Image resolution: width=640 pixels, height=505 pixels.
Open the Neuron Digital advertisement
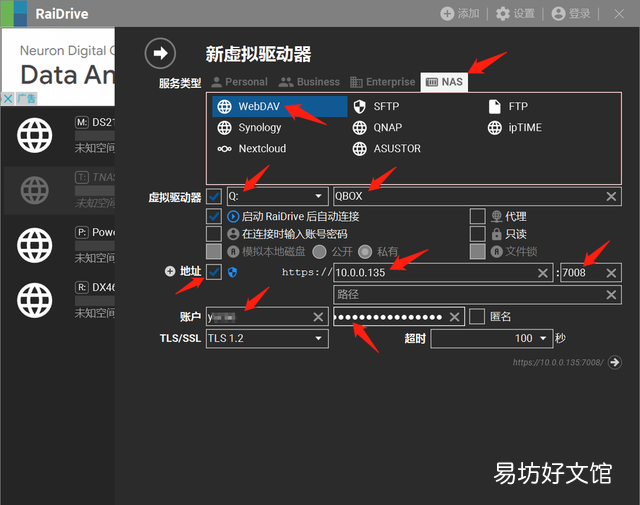58,65
